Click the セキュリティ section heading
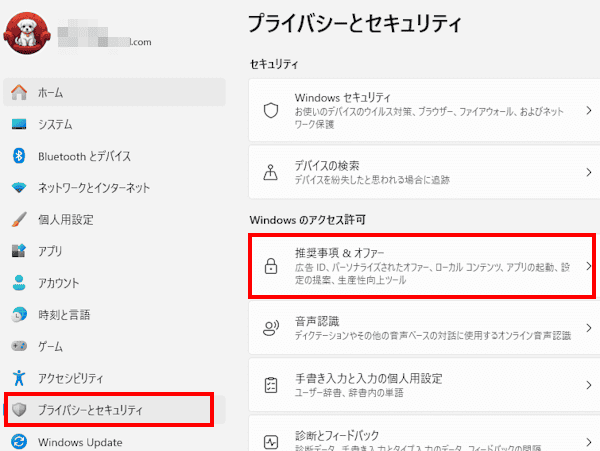 274,64
